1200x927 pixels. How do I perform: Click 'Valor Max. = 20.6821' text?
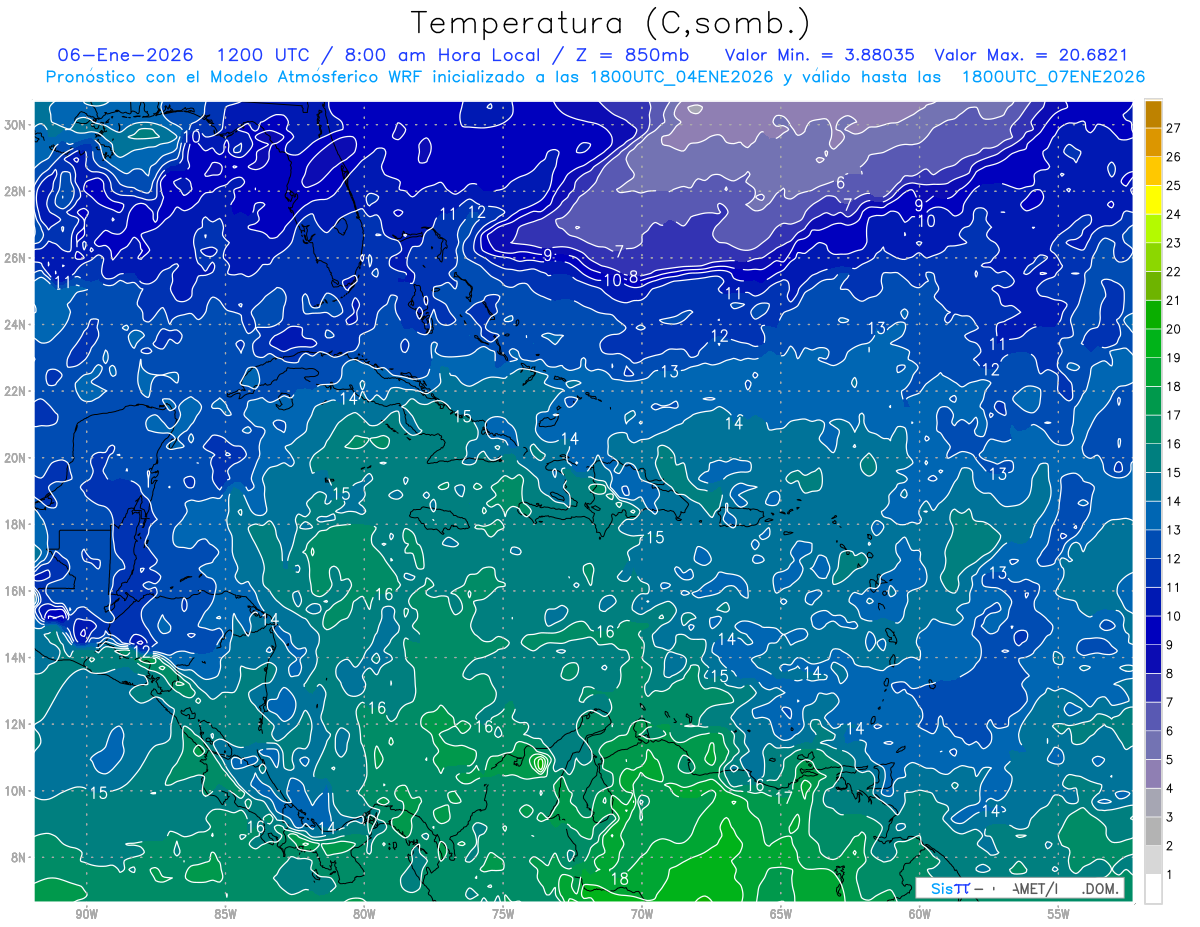pos(1031,55)
